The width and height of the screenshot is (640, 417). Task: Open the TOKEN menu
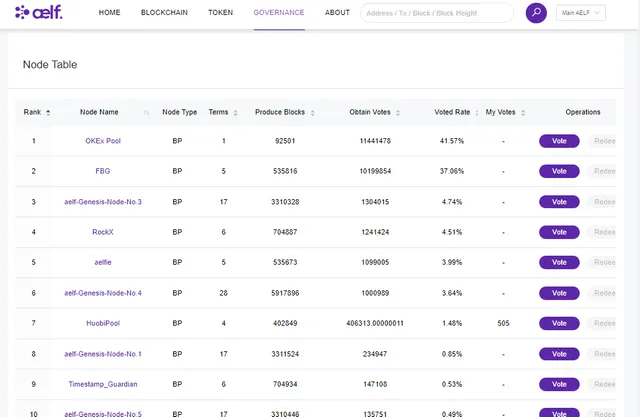(x=220, y=13)
